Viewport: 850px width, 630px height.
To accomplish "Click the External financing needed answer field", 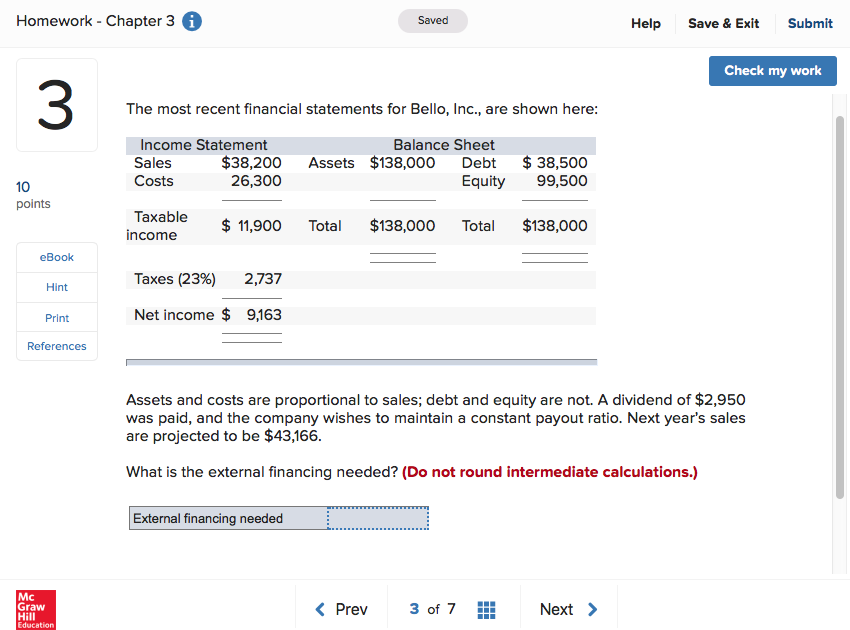I will (377, 518).
